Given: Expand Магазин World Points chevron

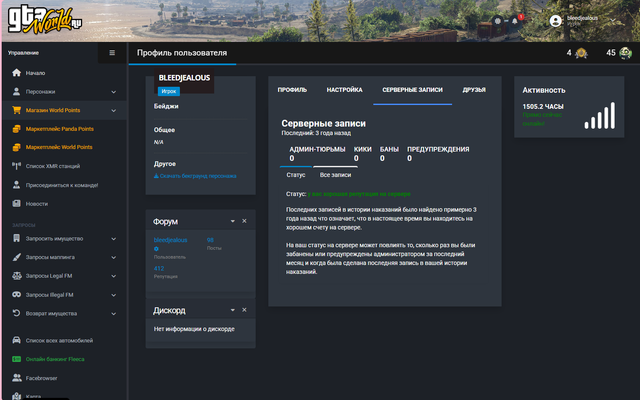Looking at the screenshot, I should [x=113, y=110].
